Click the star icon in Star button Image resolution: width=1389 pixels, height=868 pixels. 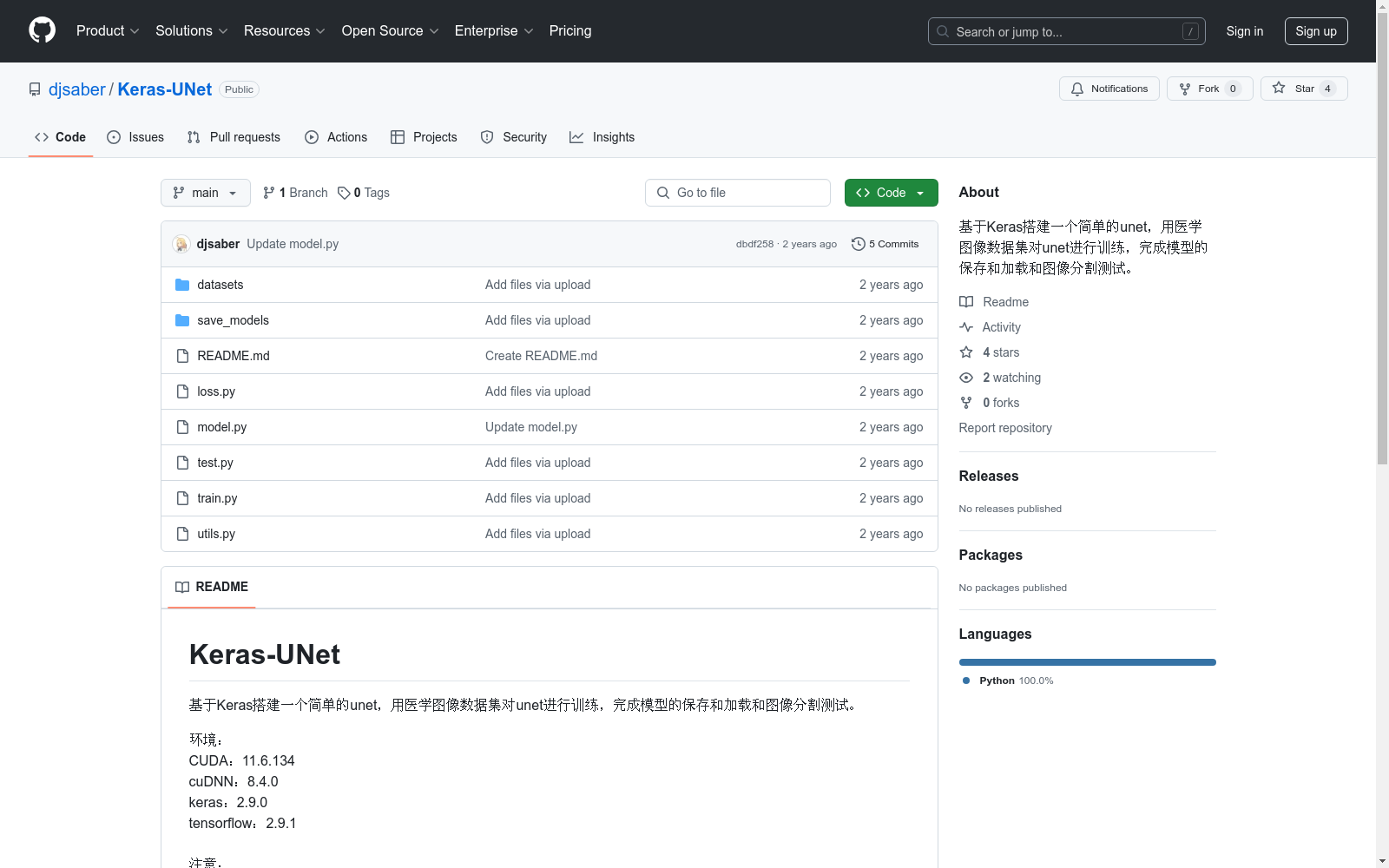[x=1279, y=88]
